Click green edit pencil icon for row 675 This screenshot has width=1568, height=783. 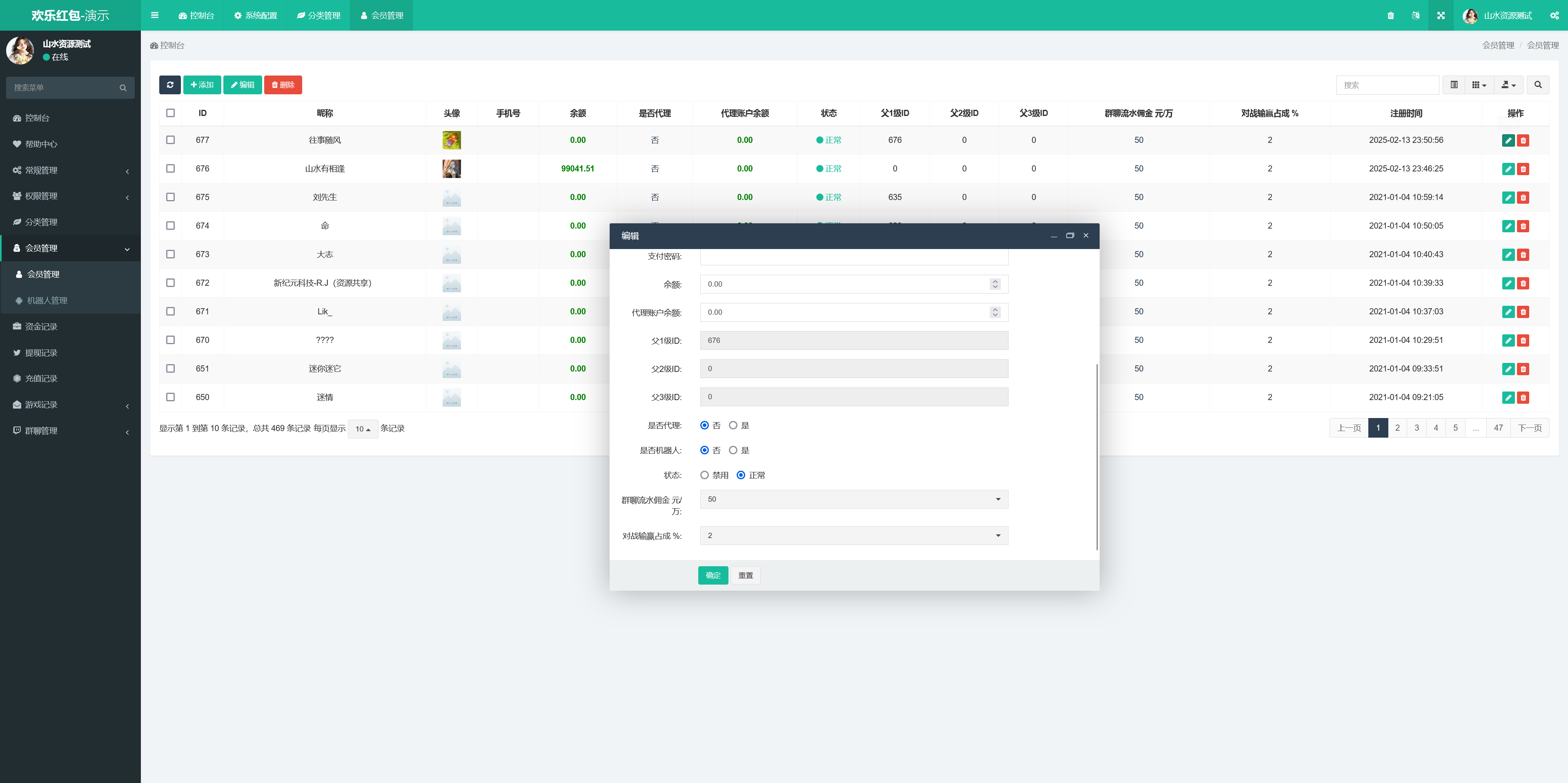coord(1508,198)
